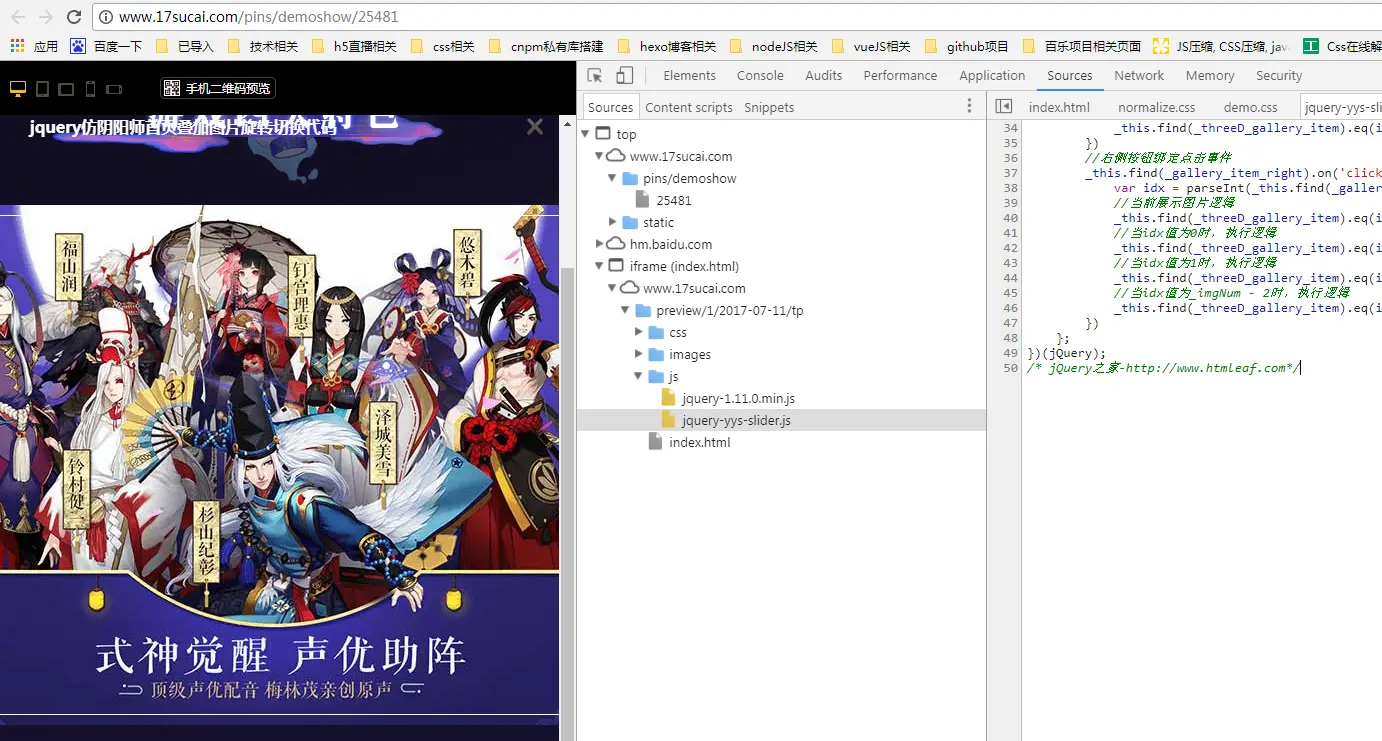Reload the current page
Viewport: 1382px width, 741px height.
pyautogui.click(x=74, y=17)
